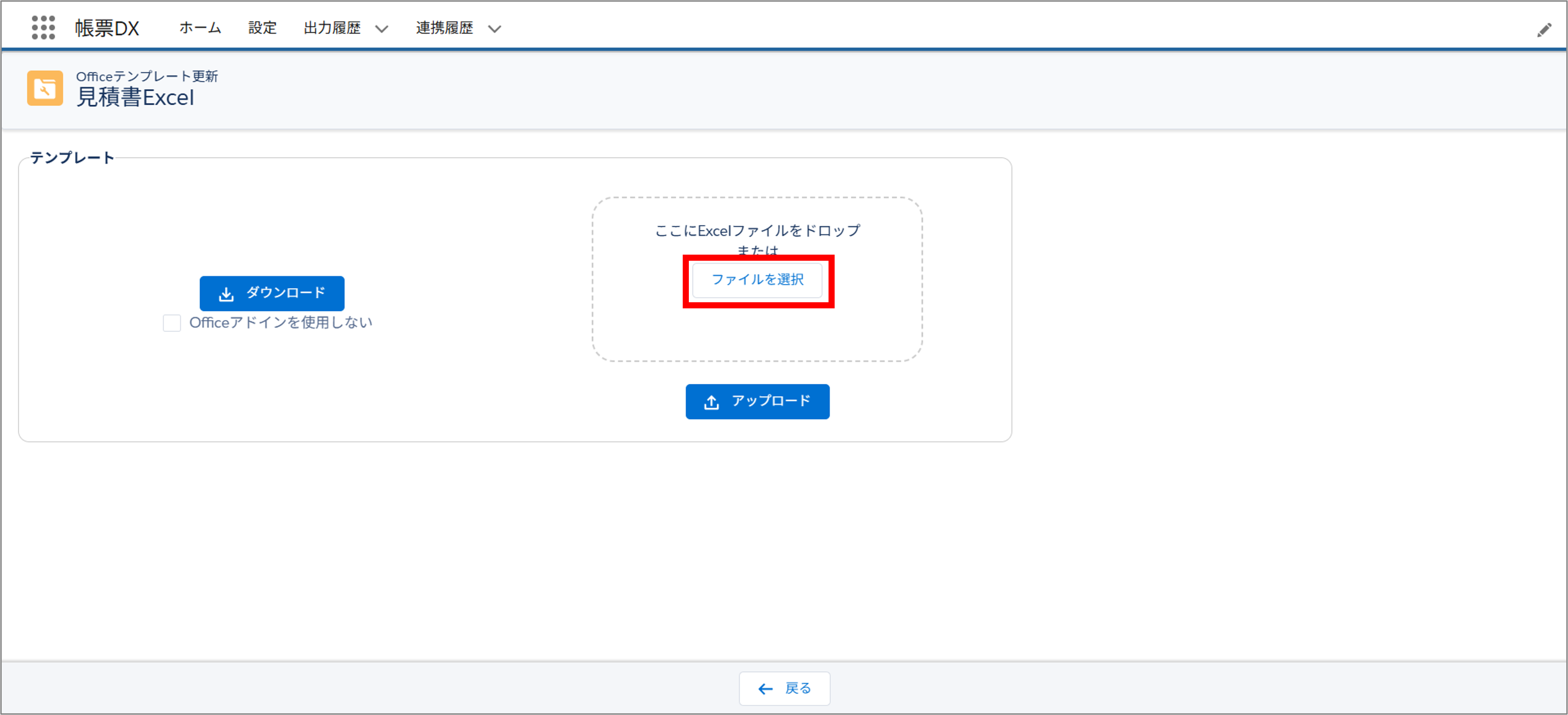
Task: Click the 帳票DX app name
Action: pos(107,28)
